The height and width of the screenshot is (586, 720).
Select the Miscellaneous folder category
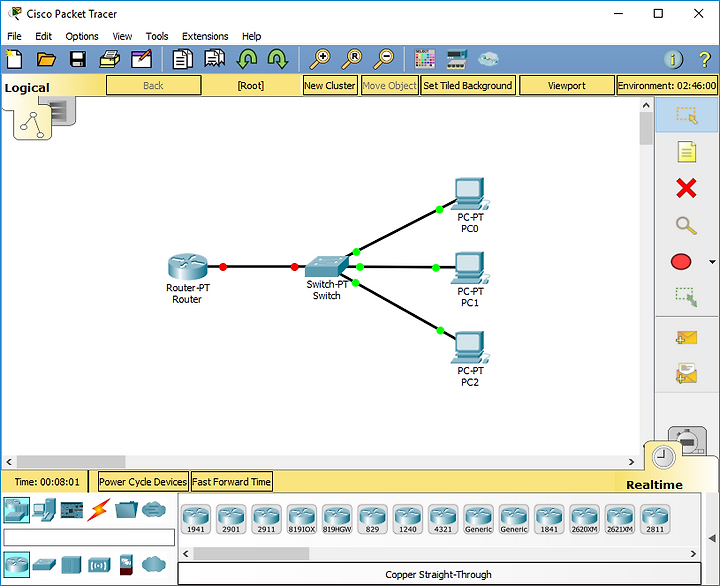coord(126,510)
